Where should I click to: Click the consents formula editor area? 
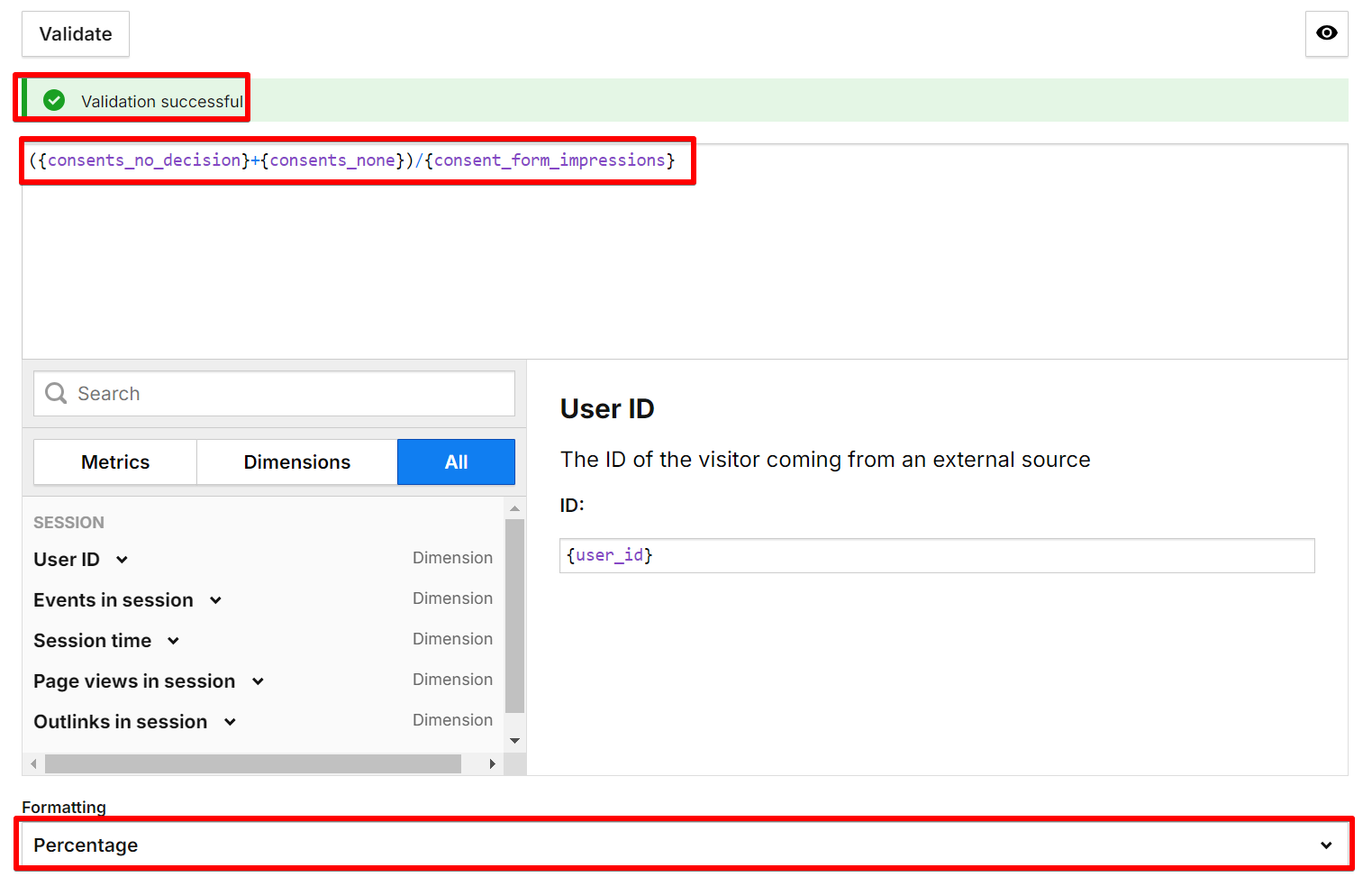click(356, 160)
